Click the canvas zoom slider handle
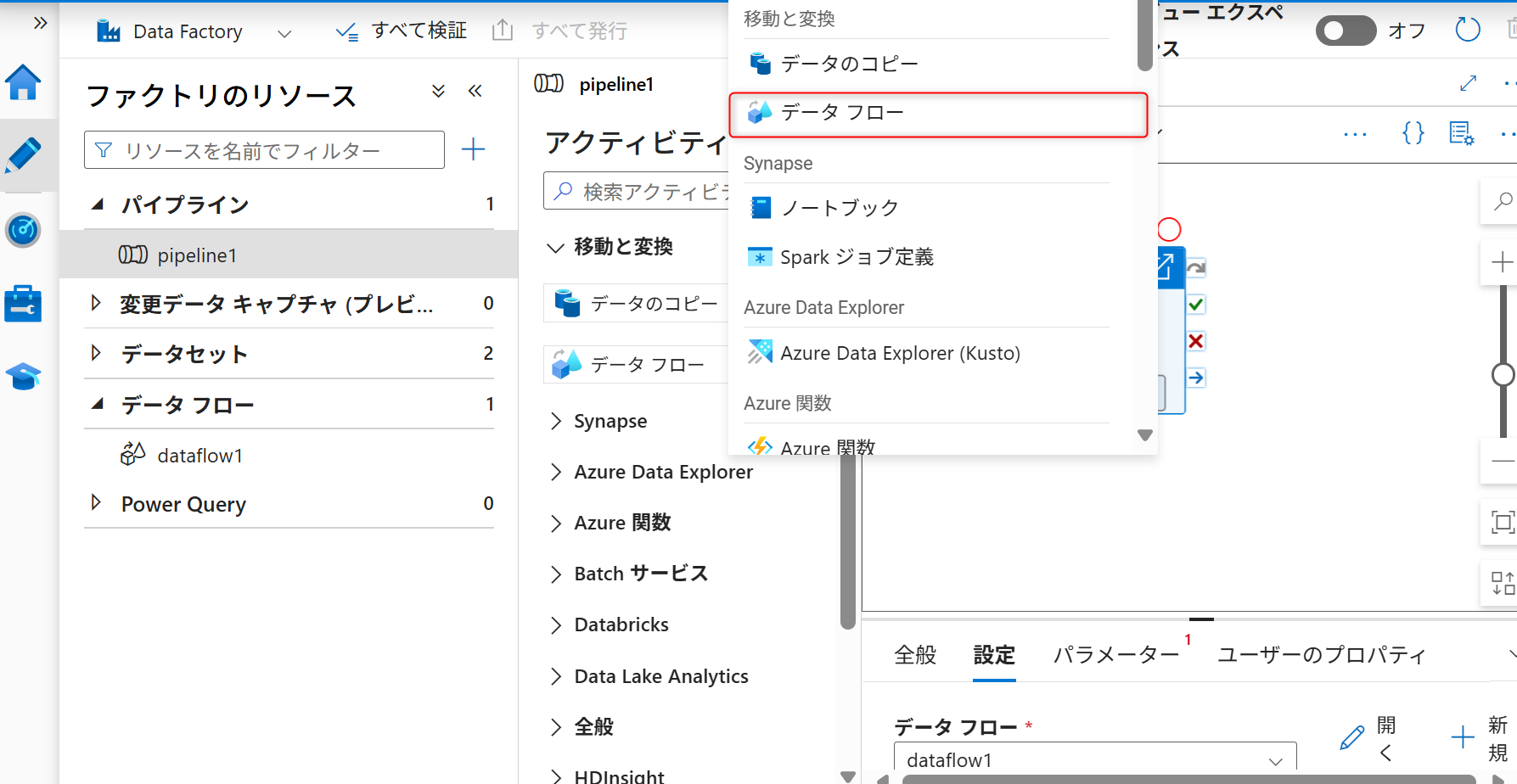The height and width of the screenshot is (784, 1517). [1503, 374]
